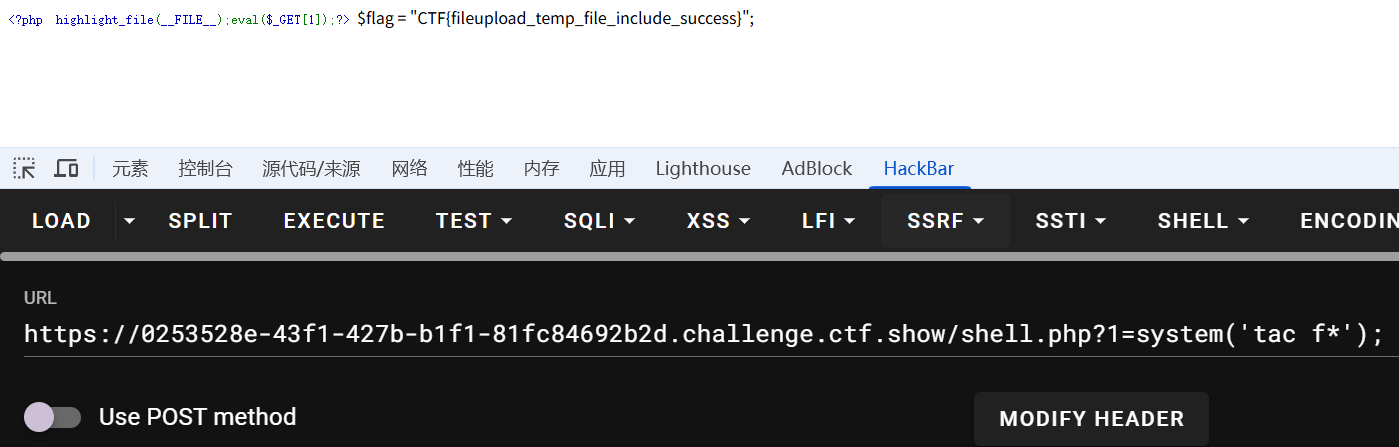
Task: Toggle the device toolbar icon
Action: (66, 168)
